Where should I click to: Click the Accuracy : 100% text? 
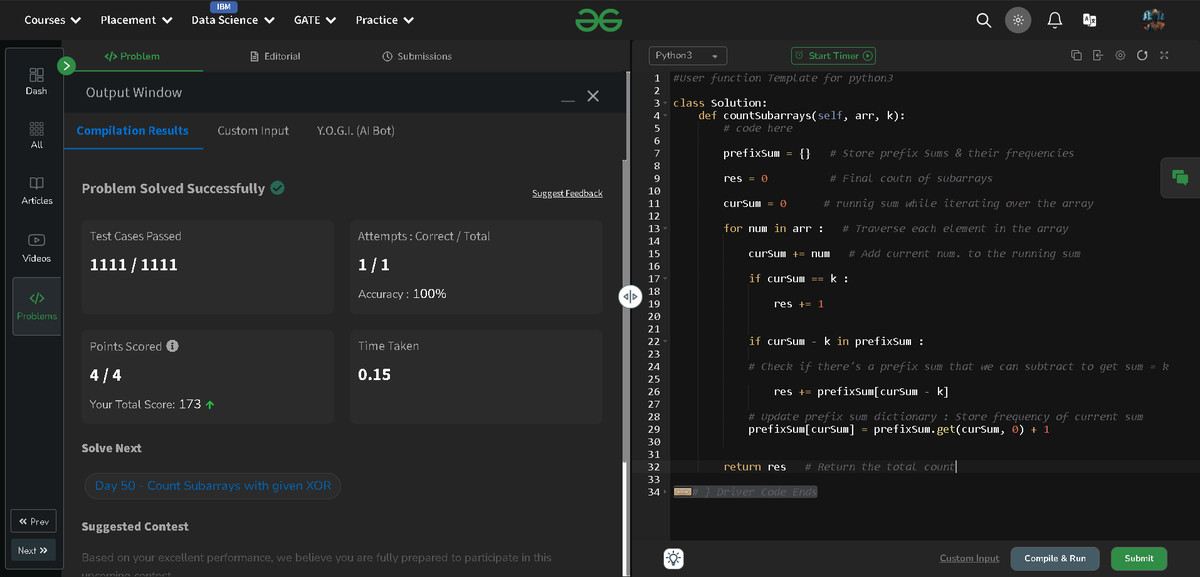[402, 294]
